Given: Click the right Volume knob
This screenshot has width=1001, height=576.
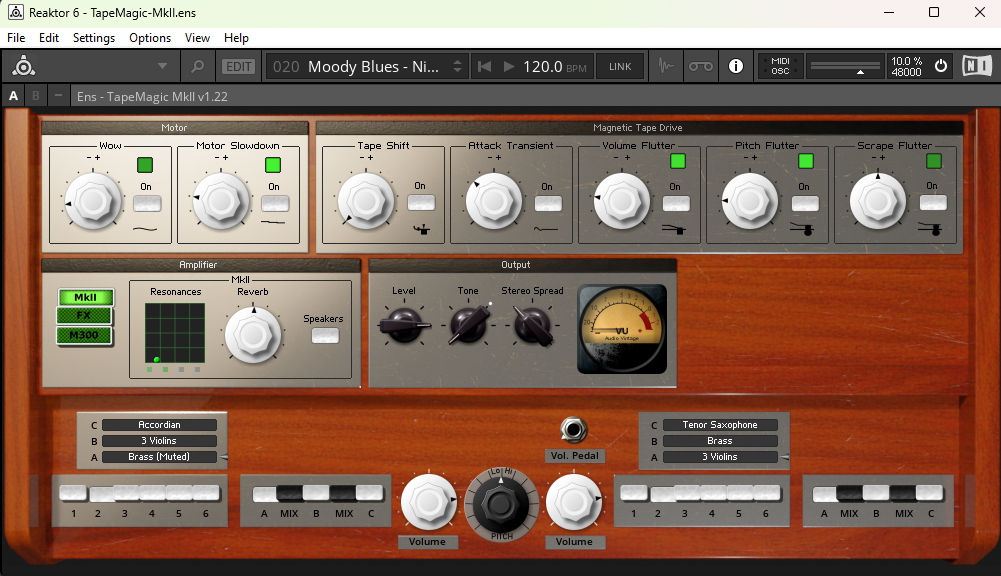Looking at the screenshot, I should (574, 502).
